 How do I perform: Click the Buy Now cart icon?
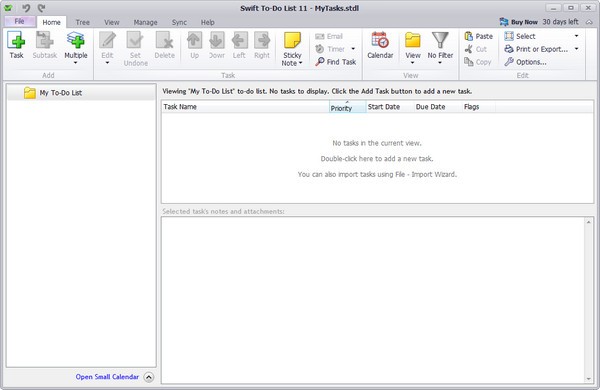pyautogui.click(x=504, y=22)
